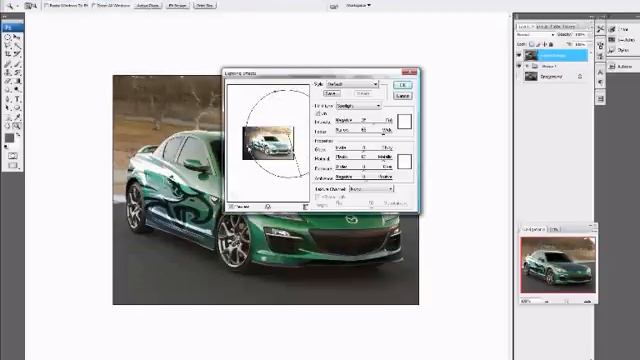Screen dimensions: 640x360
Task: Expand the layer group arrow
Action: click(527, 66)
